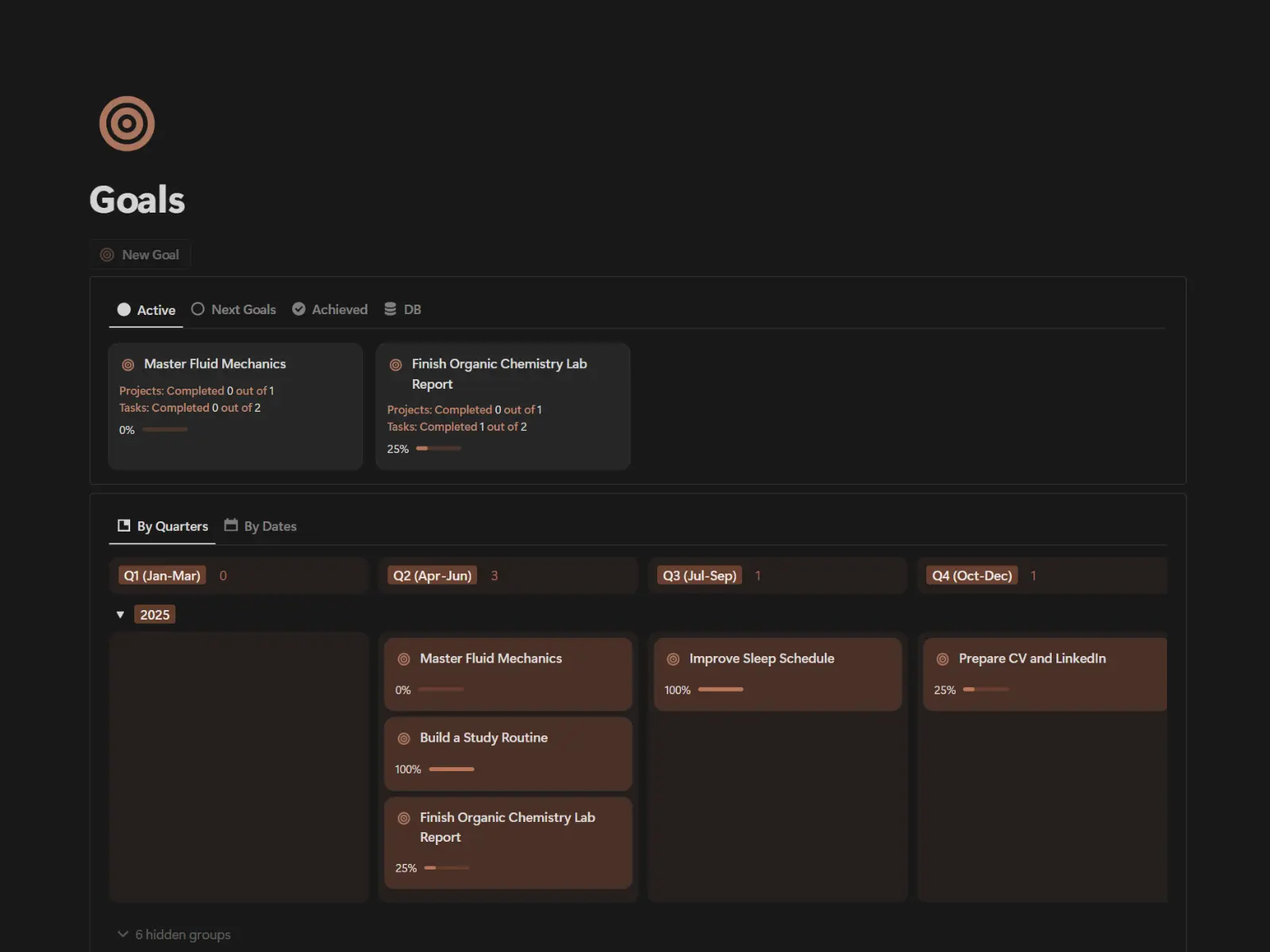Open the Goals page title
The width and height of the screenshot is (1270, 952).
point(137,200)
